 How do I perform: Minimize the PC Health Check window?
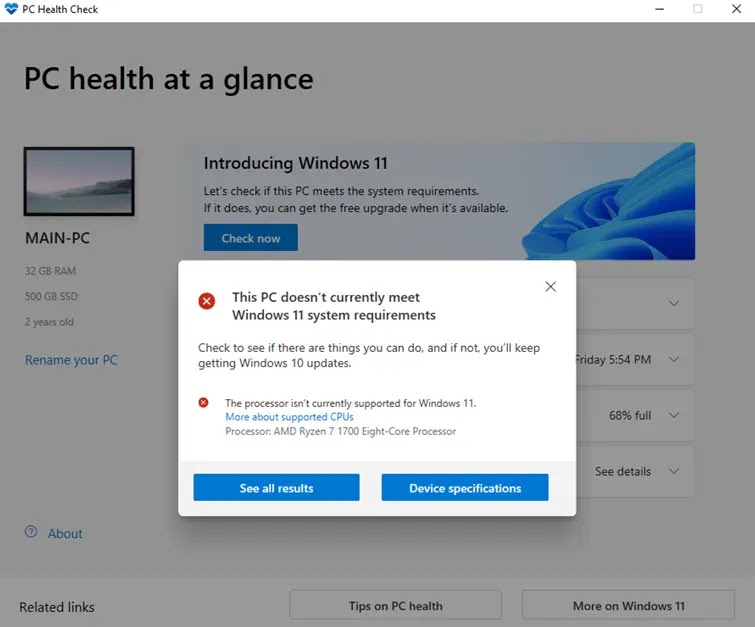pos(660,9)
